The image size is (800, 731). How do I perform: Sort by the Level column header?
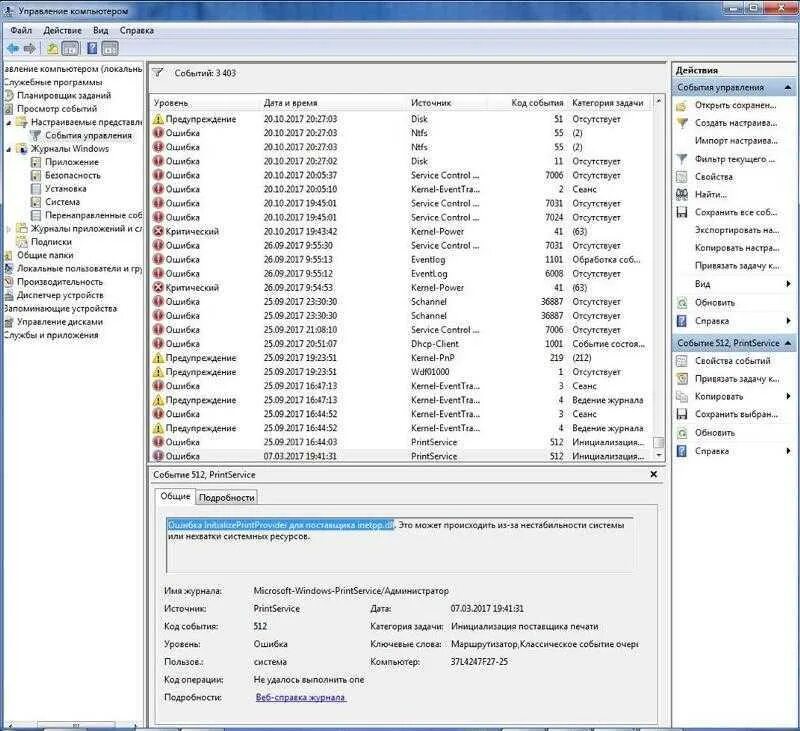(x=206, y=103)
